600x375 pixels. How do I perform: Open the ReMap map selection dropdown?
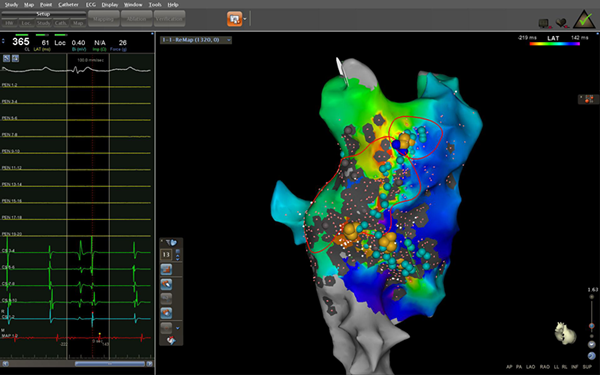coord(196,40)
